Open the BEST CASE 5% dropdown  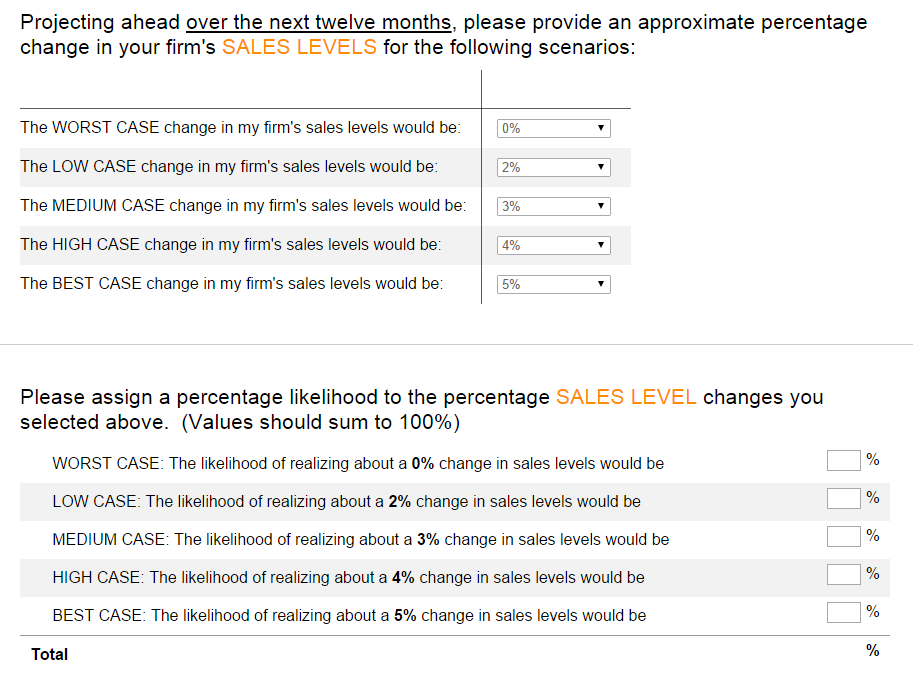[x=553, y=284]
